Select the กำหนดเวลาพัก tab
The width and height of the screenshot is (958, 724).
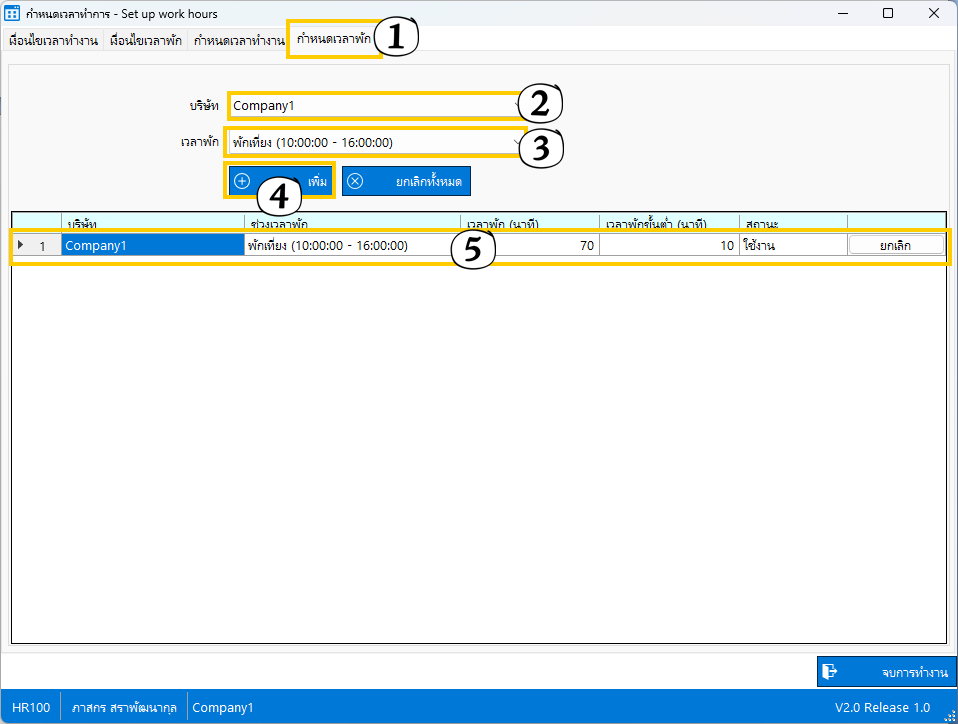point(334,40)
